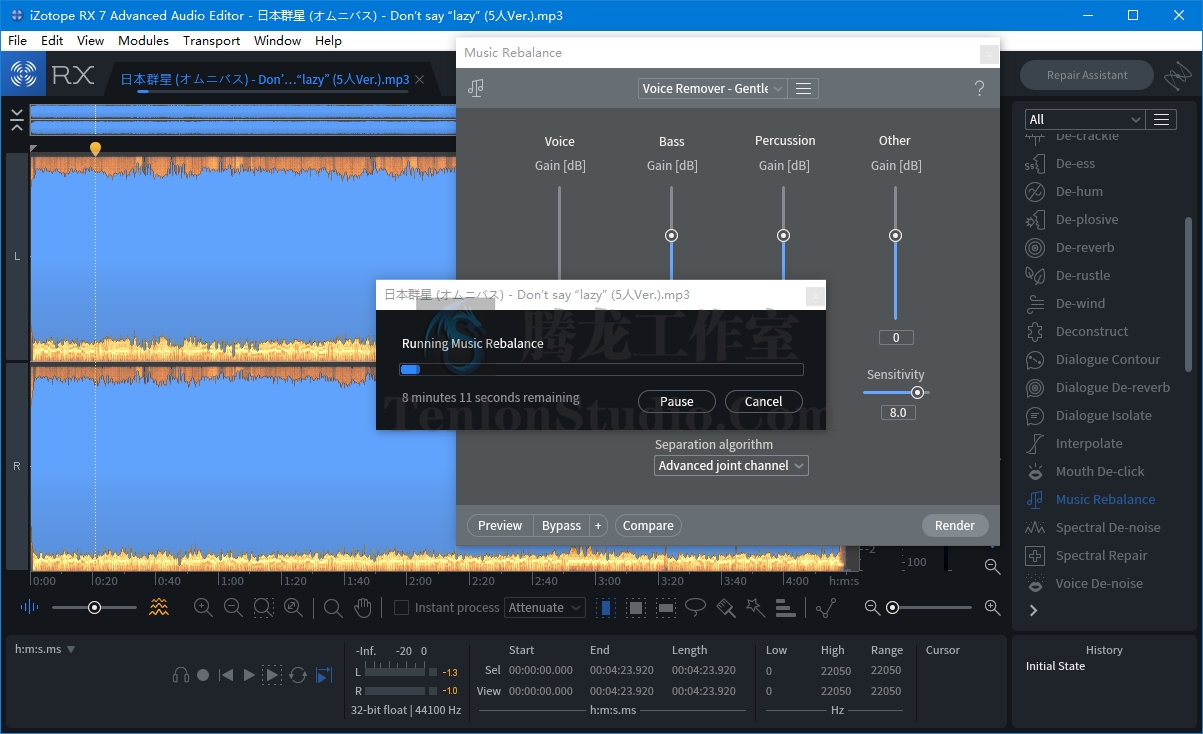
Task: Pause the Music Rebalance process
Action: 677,401
